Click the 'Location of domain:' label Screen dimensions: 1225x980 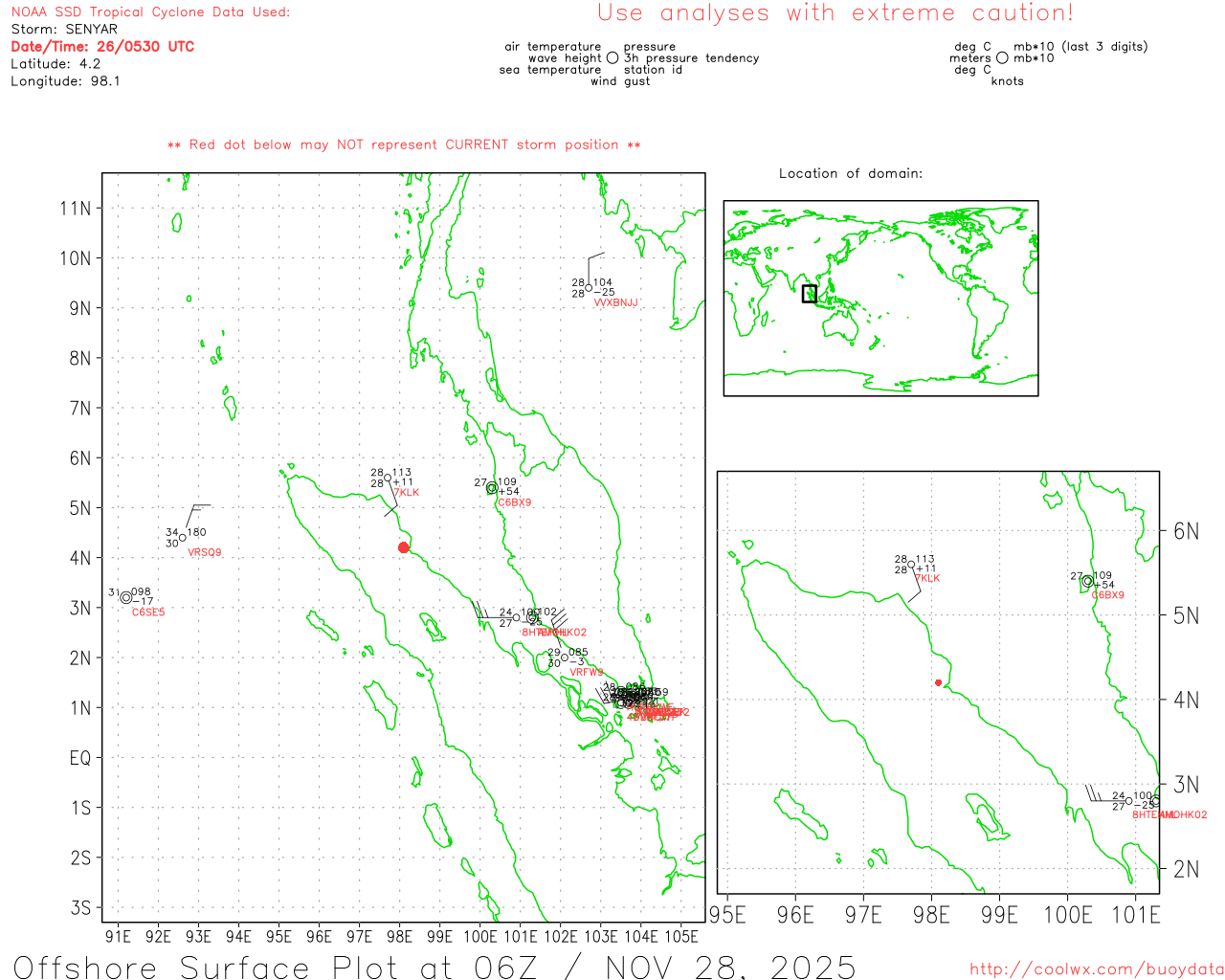point(850,173)
